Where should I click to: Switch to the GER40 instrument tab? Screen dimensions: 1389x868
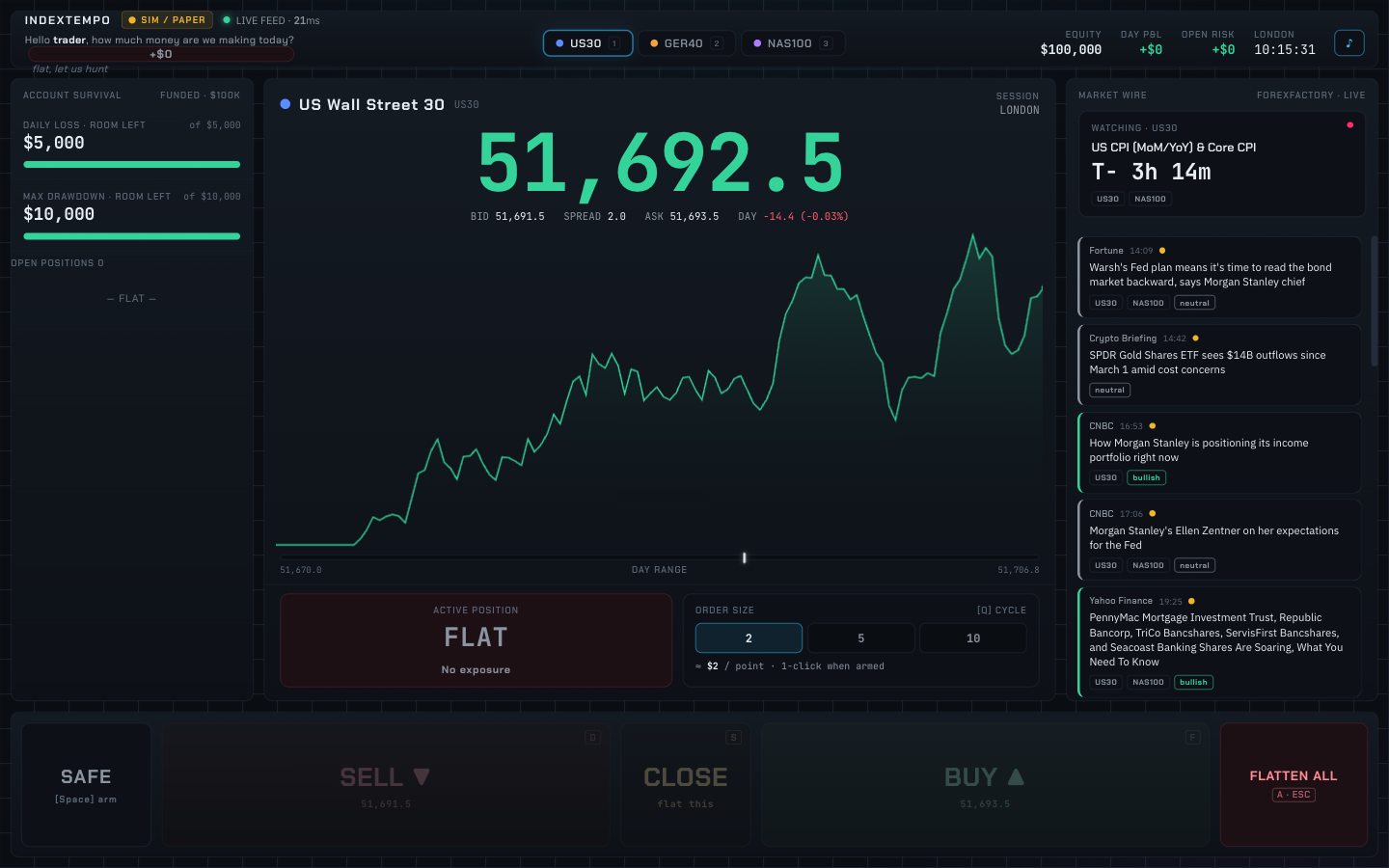(686, 43)
